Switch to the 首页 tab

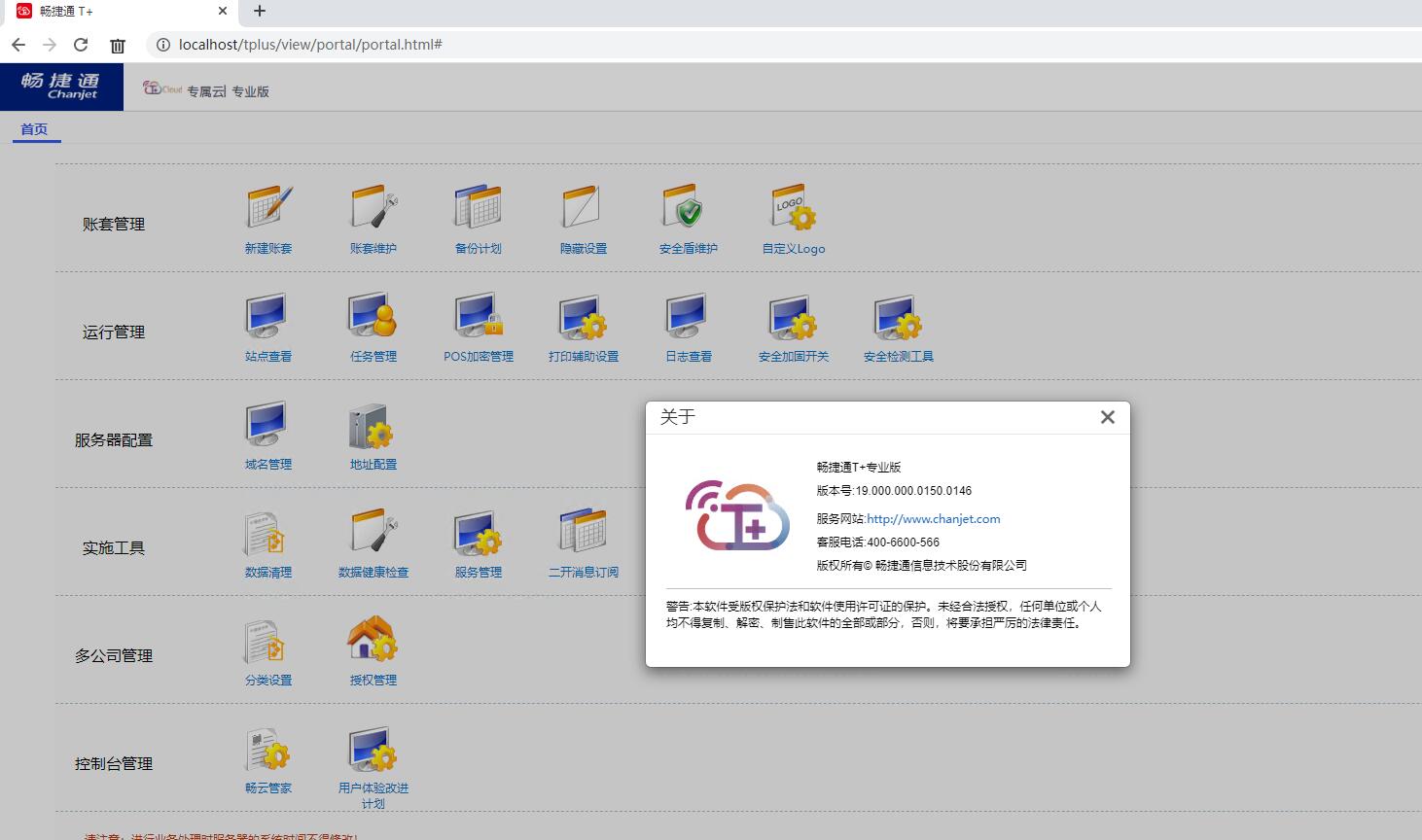pos(34,129)
